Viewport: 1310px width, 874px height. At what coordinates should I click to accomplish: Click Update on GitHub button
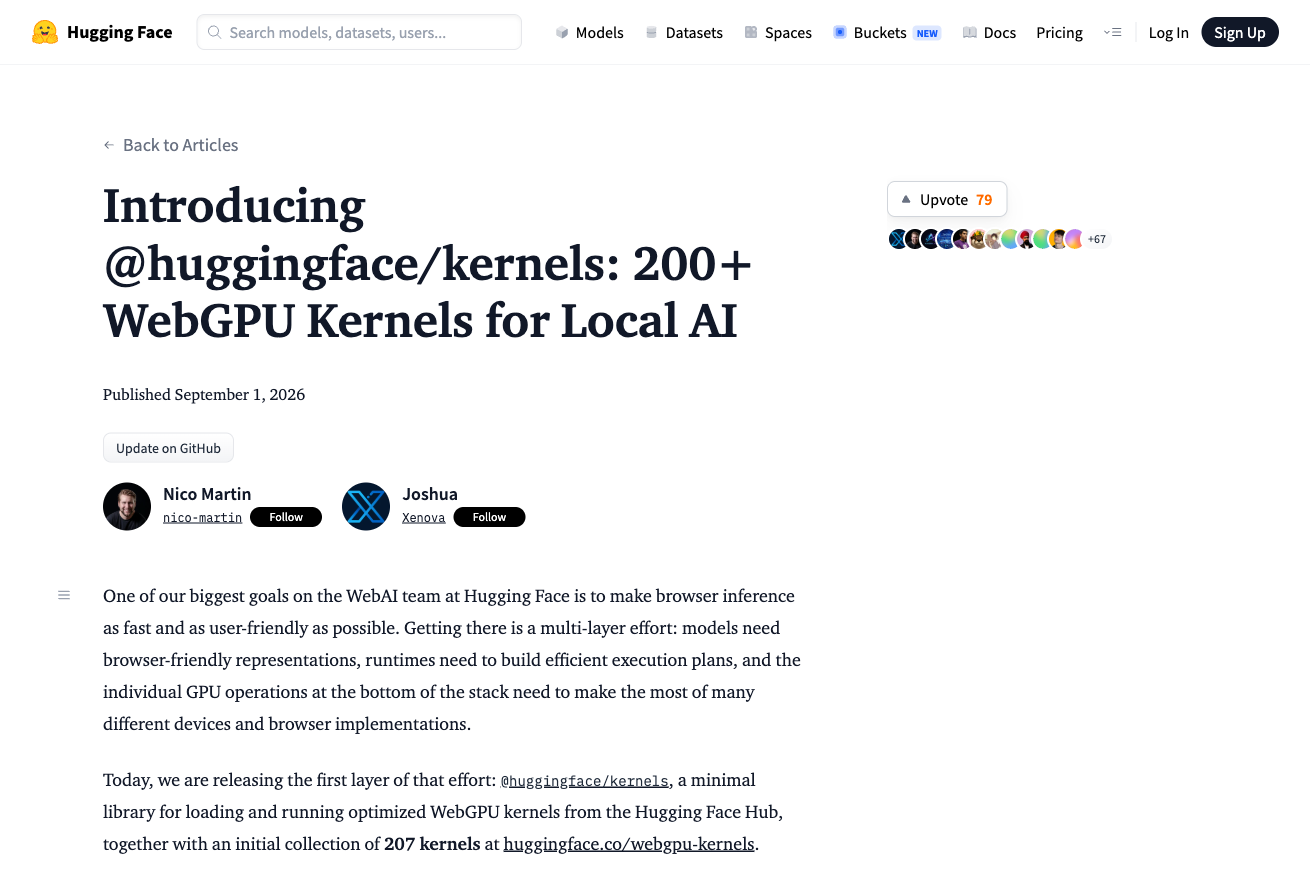click(x=168, y=448)
